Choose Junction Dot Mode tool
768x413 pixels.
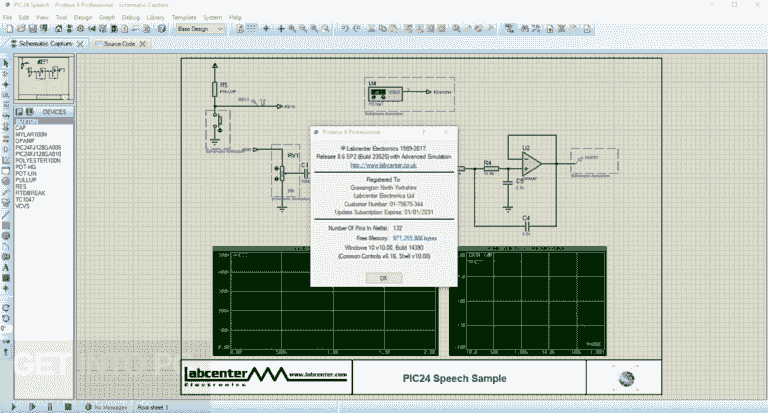[6, 85]
